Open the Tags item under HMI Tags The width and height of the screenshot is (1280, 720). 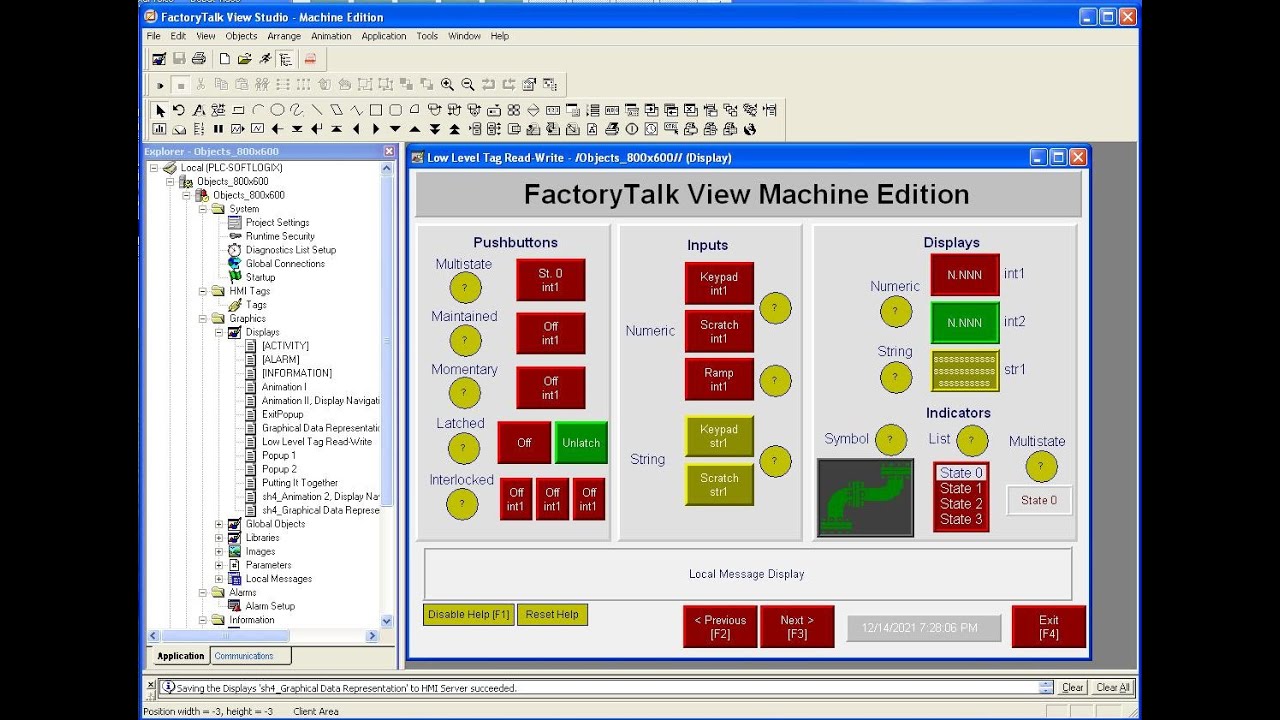tap(256, 305)
